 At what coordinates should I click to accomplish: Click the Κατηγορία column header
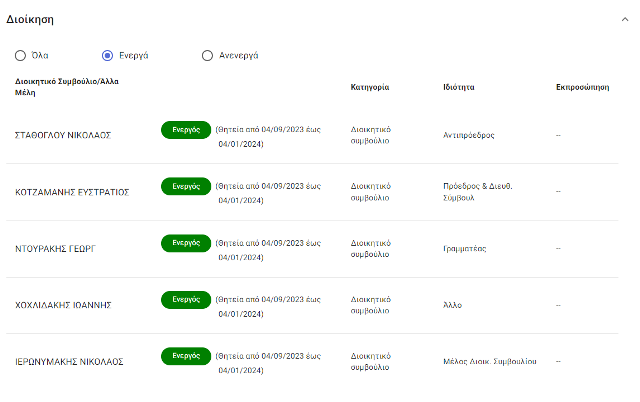pos(370,87)
